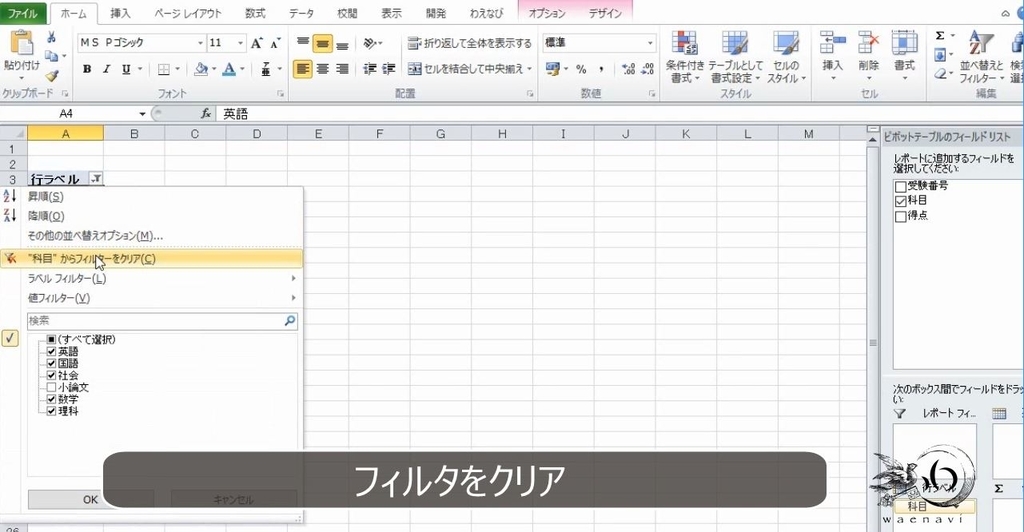Viewport: 1024px width, 532px height.
Task: Click the Format Painter brush icon
Action: (52, 76)
